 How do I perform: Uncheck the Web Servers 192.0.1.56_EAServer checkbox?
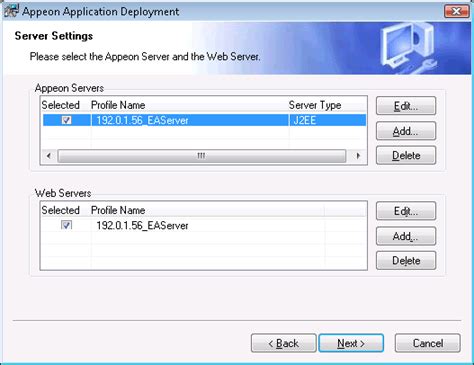[66, 225]
